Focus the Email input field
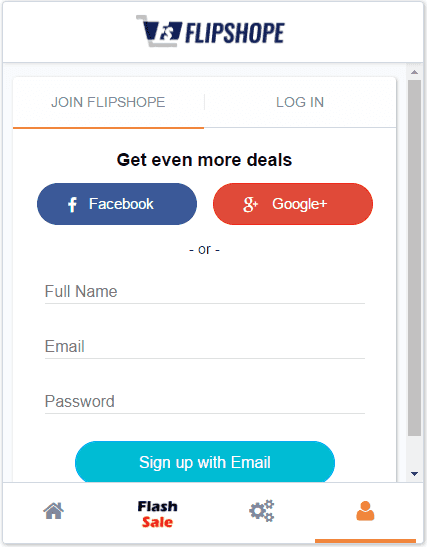Screen dimensions: 427x547 tap(205, 346)
